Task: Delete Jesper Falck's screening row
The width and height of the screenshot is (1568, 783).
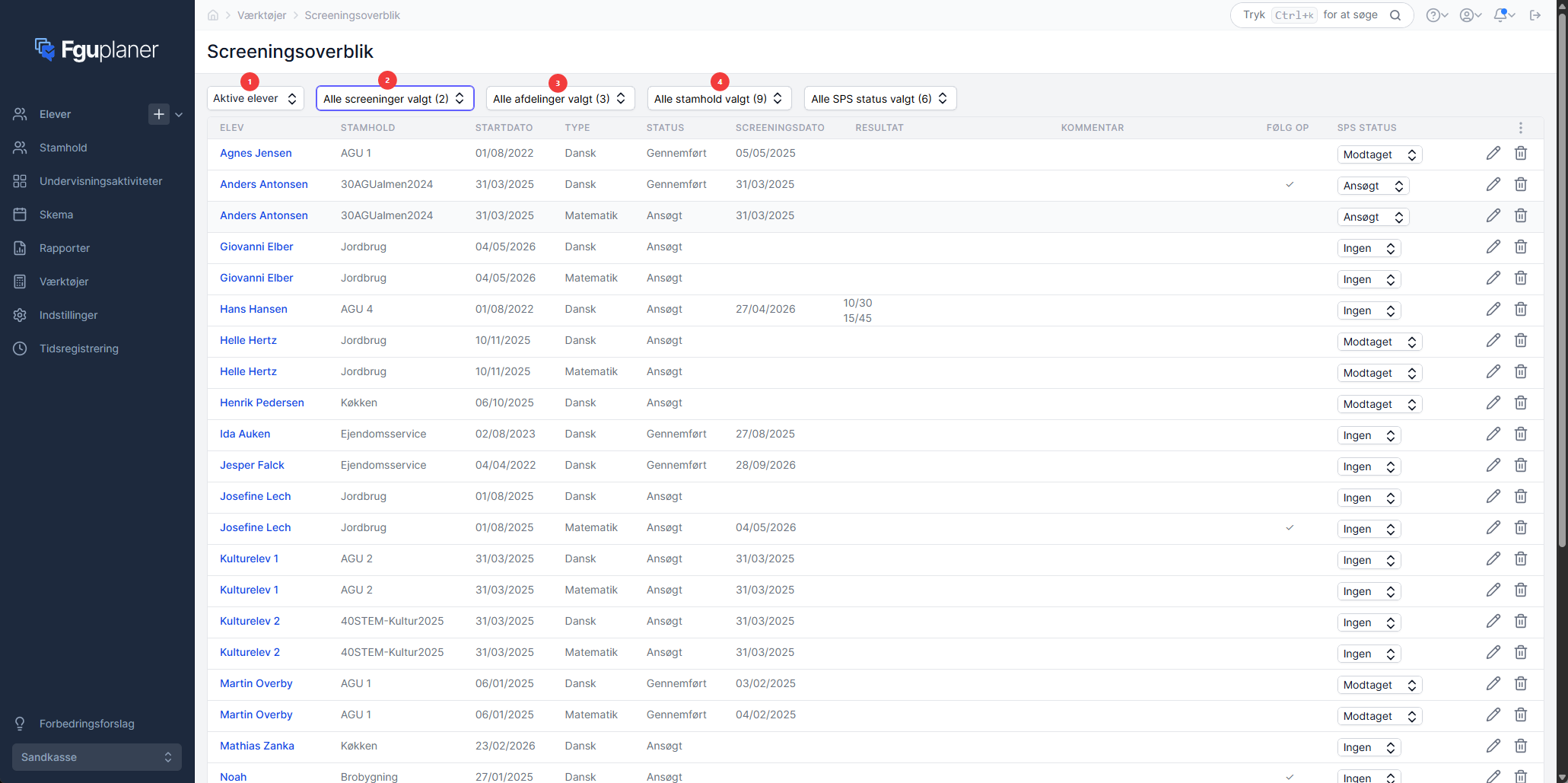Action: 1521,465
